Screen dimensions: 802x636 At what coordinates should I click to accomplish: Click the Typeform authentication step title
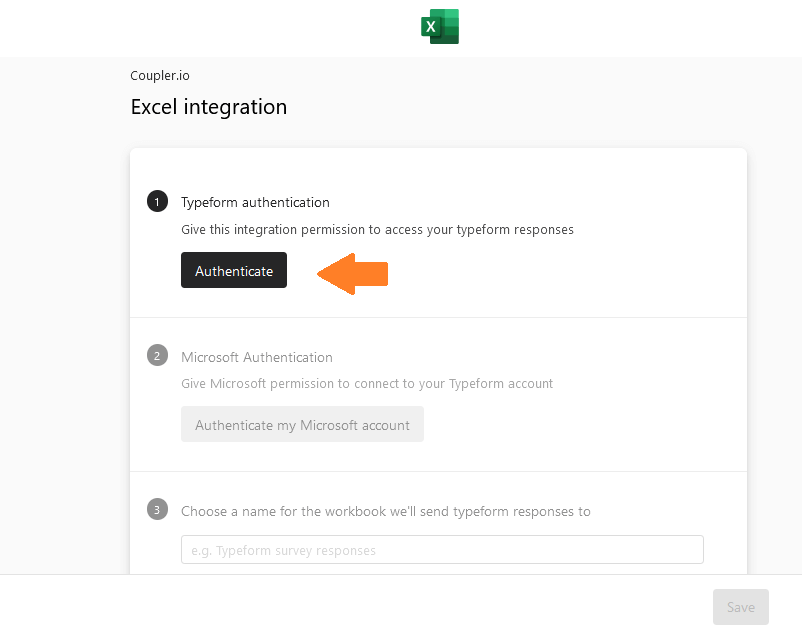(x=255, y=203)
